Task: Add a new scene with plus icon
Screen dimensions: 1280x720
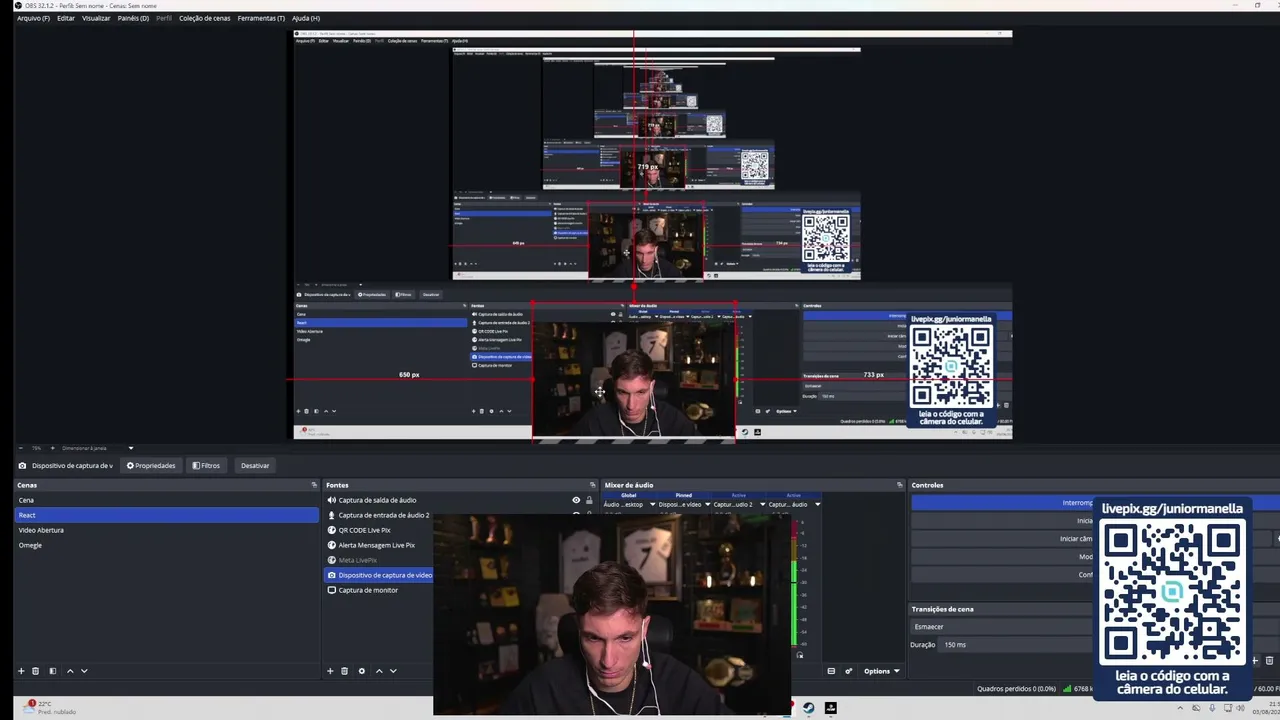Action: click(21, 671)
